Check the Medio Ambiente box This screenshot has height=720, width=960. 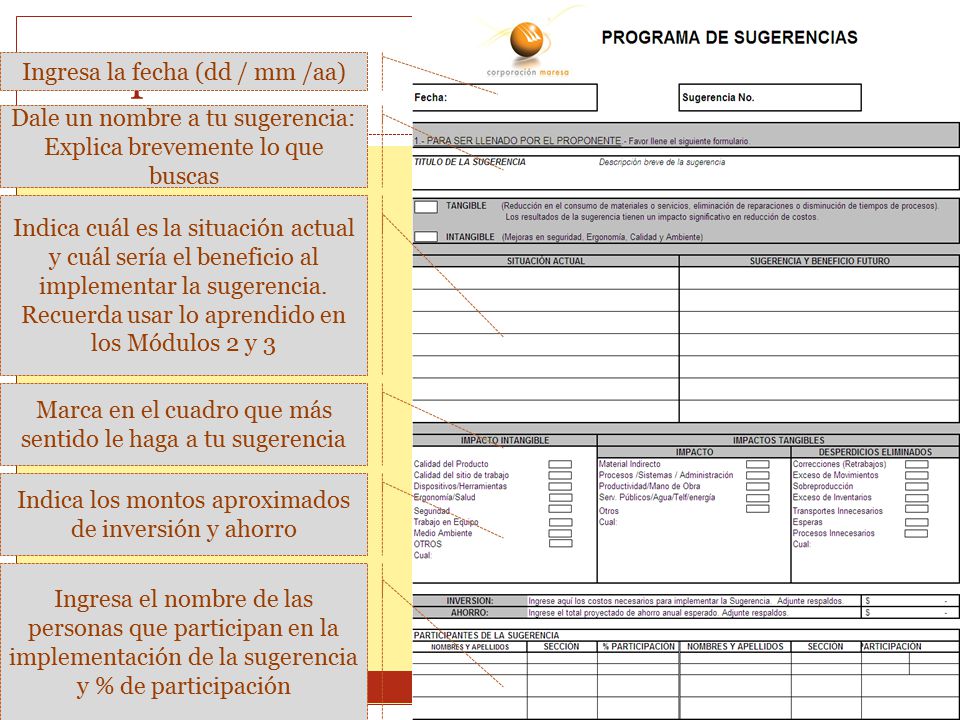pyautogui.click(x=560, y=533)
